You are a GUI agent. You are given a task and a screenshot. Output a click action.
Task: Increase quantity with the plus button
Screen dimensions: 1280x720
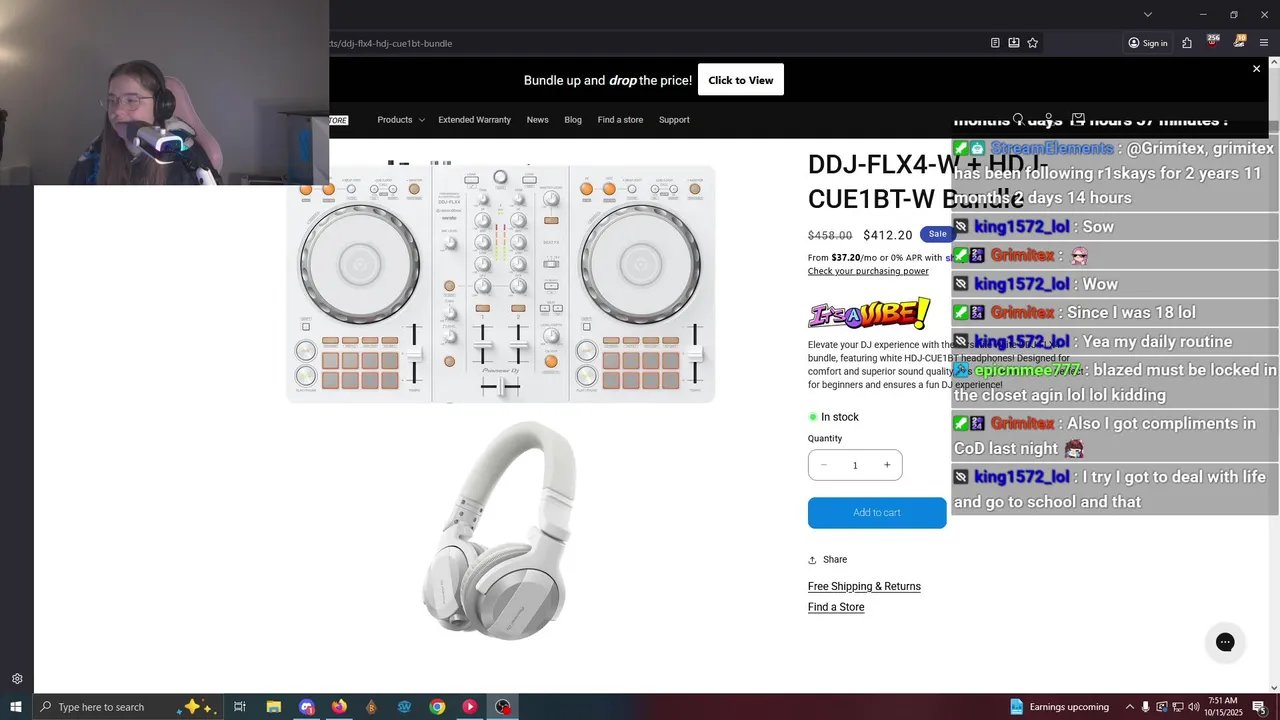click(x=887, y=465)
